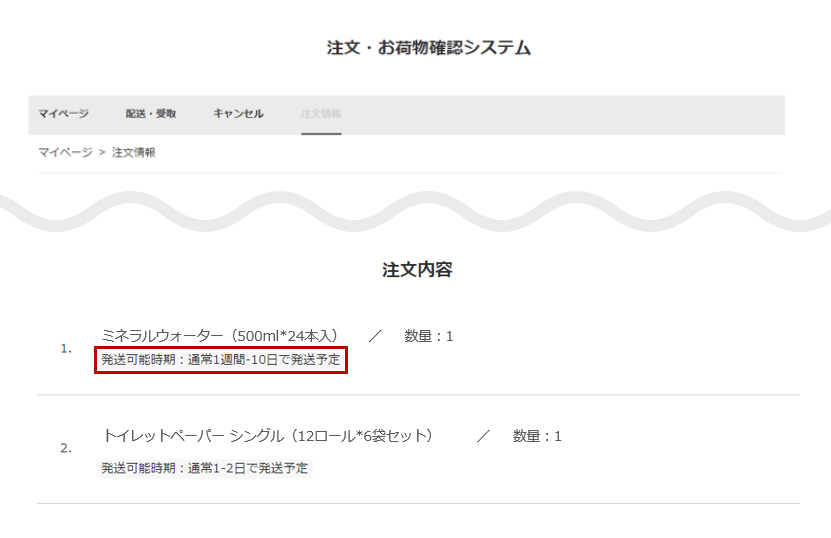This screenshot has height=538, width=831.
Task: Switch to the 配送・受取 tab
Action: click(151, 113)
